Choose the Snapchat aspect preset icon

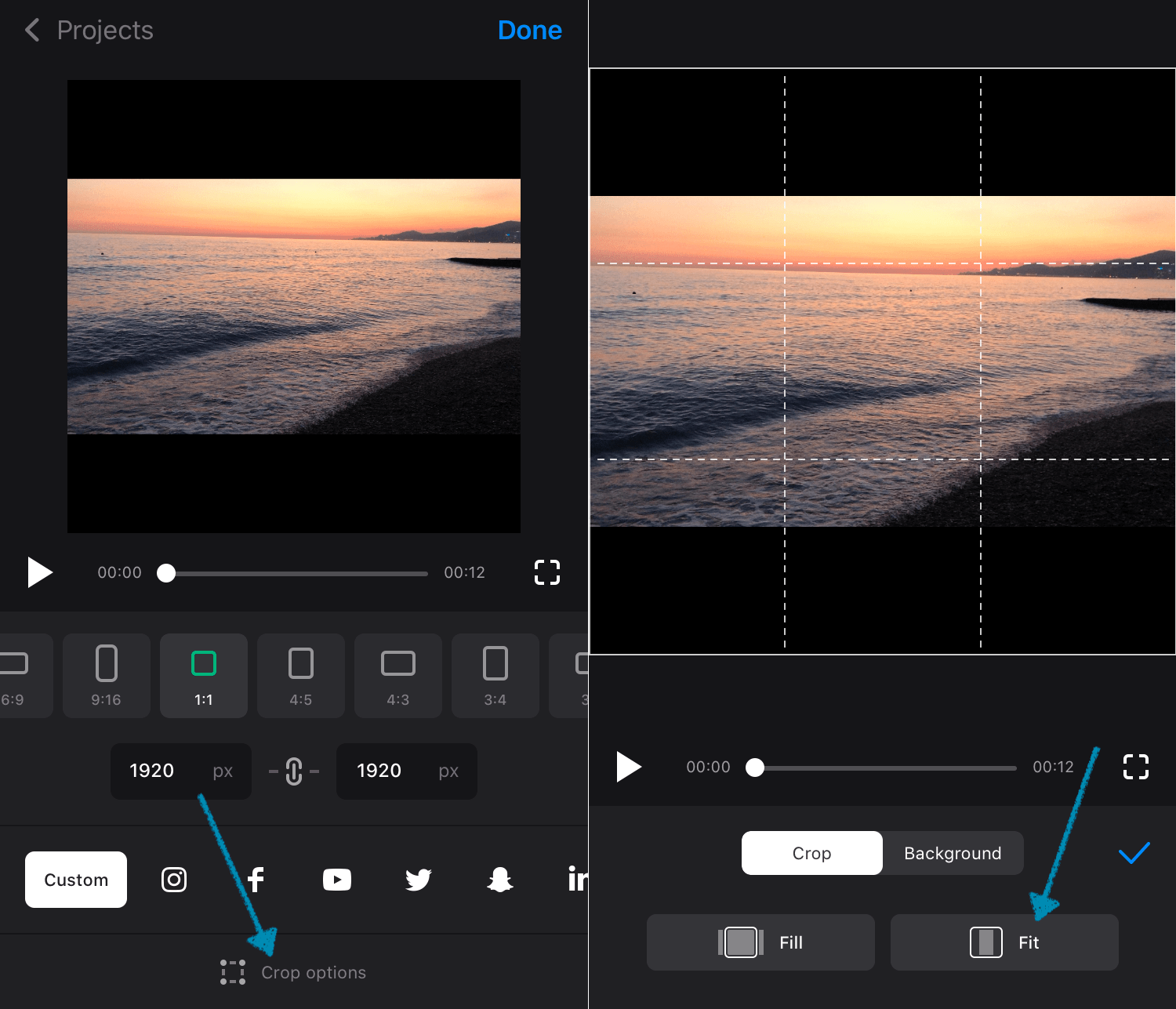tap(499, 879)
